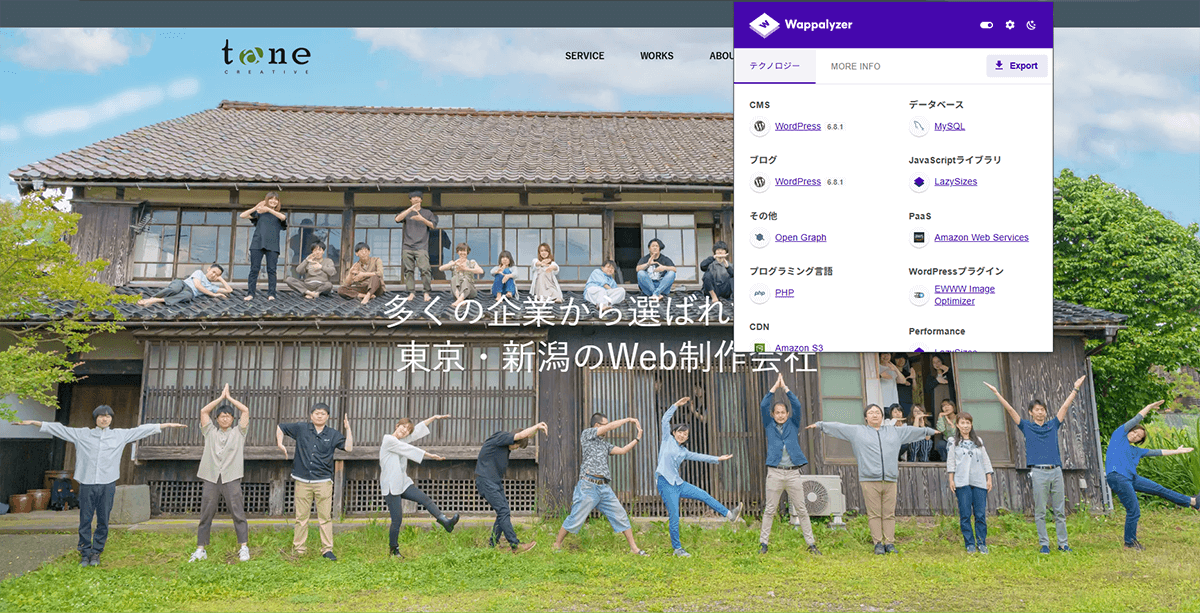1200x613 pixels.
Task: Open the Amazon S3 link
Action: pyautogui.click(x=799, y=348)
